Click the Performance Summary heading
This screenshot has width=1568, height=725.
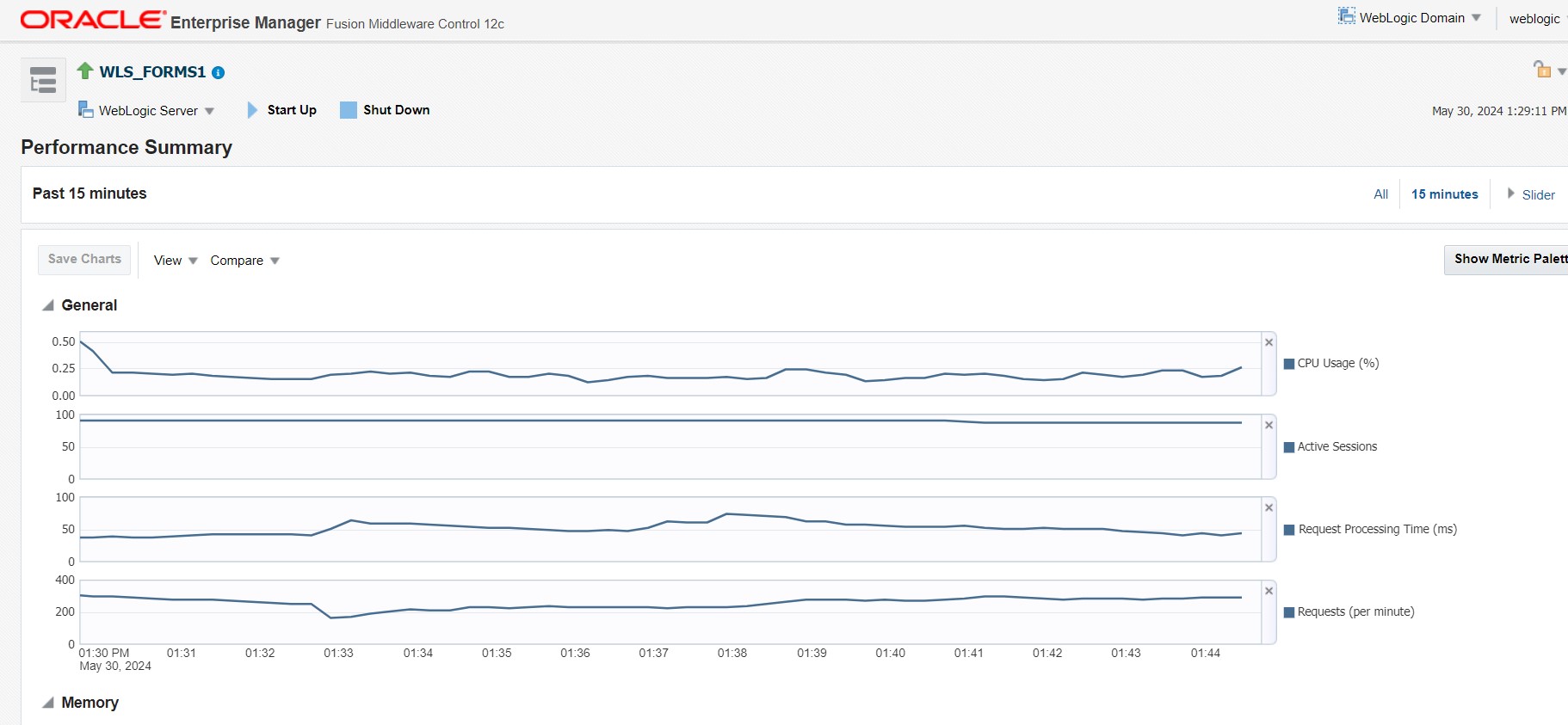pyautogui.click(x=127, y=148)
